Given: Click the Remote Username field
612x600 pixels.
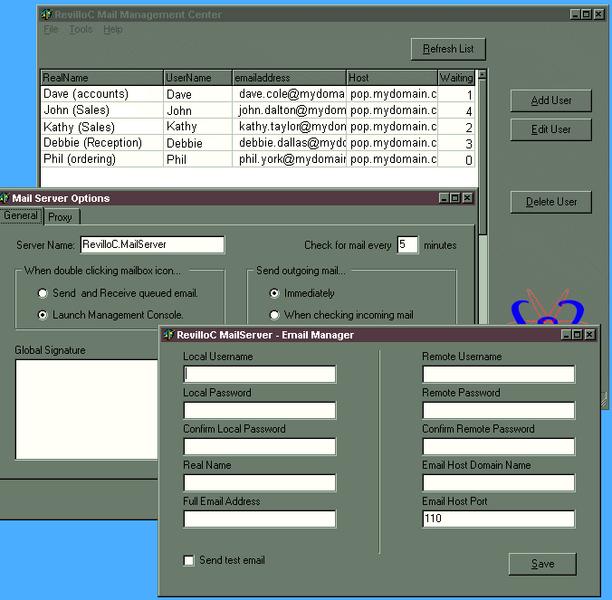Looking at the screenshot, I should coord(498,374).
